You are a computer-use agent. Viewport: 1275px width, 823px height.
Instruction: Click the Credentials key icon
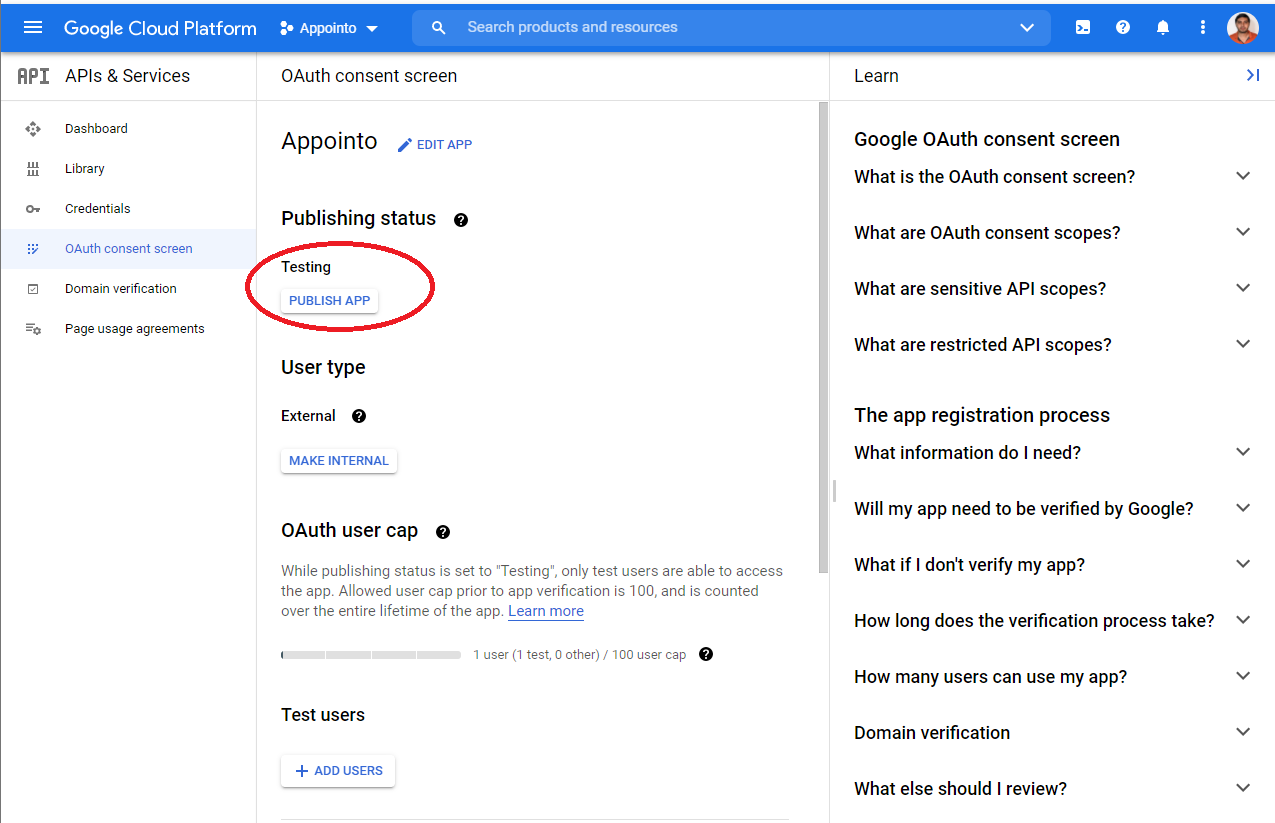[33, 209]
